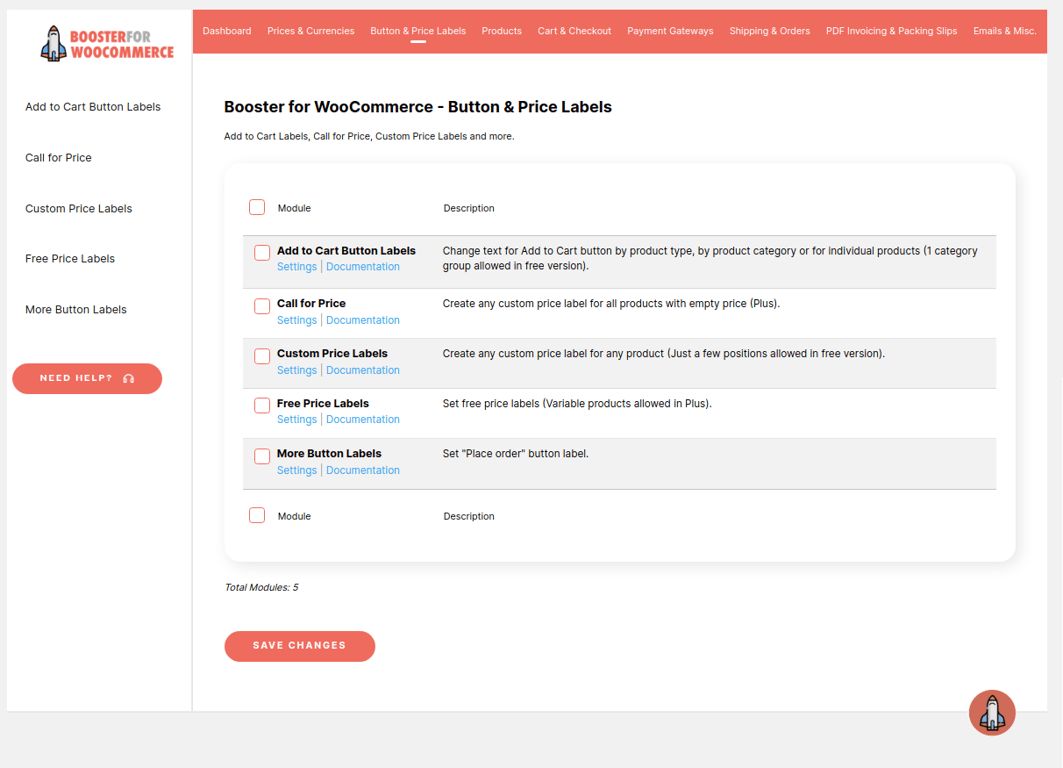Screen dimensions: 1063x768
Task: Click the floating rocket icon in bottom corner
Action: tap(992, 712)
